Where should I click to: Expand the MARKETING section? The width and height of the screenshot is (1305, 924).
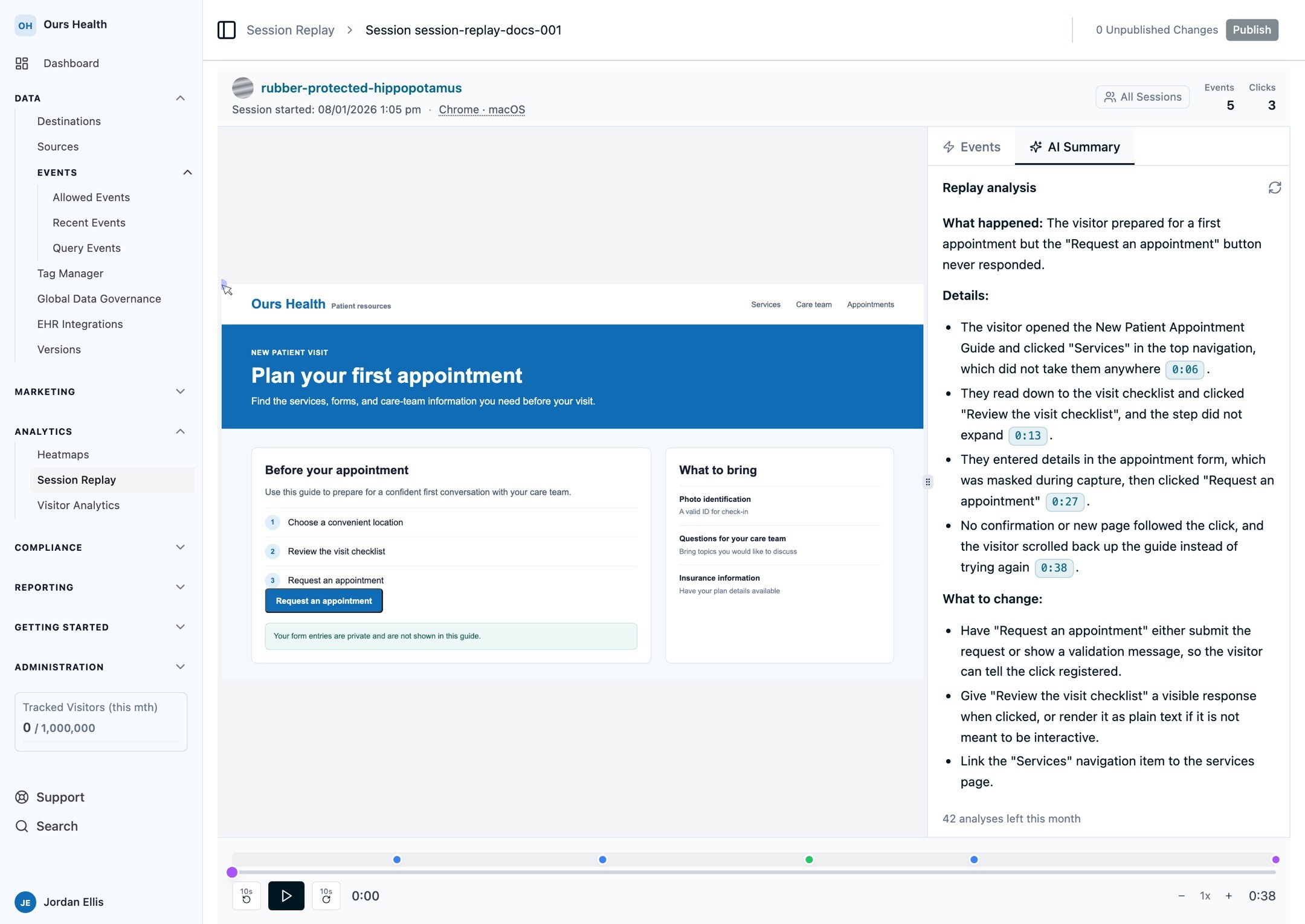(180, 392)
